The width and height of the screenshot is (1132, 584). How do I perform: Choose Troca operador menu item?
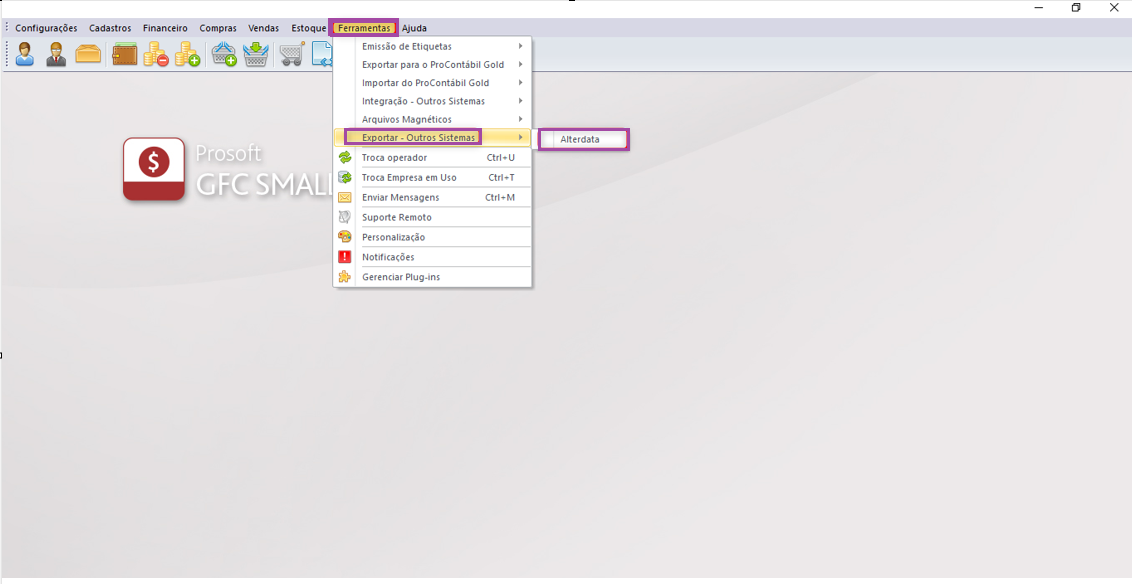tap(432, 157)
